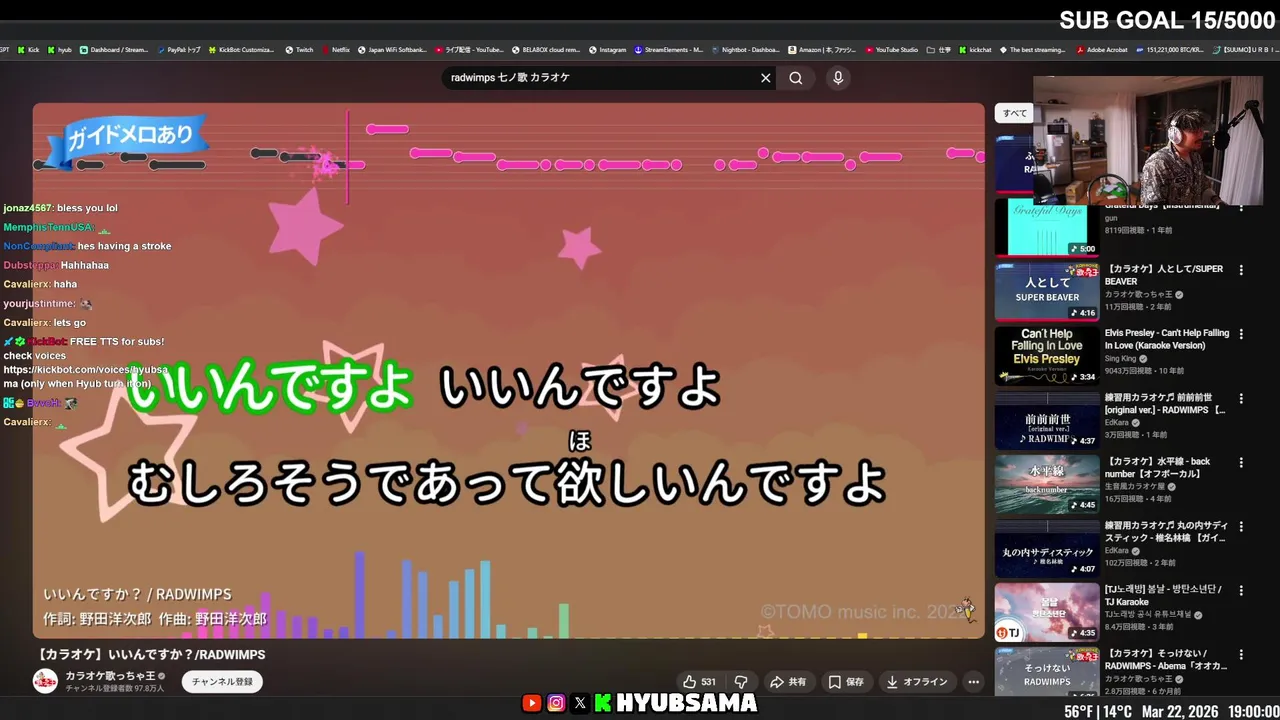Open the options menu for the Elvis Presley video

(x=1241, y=334)
